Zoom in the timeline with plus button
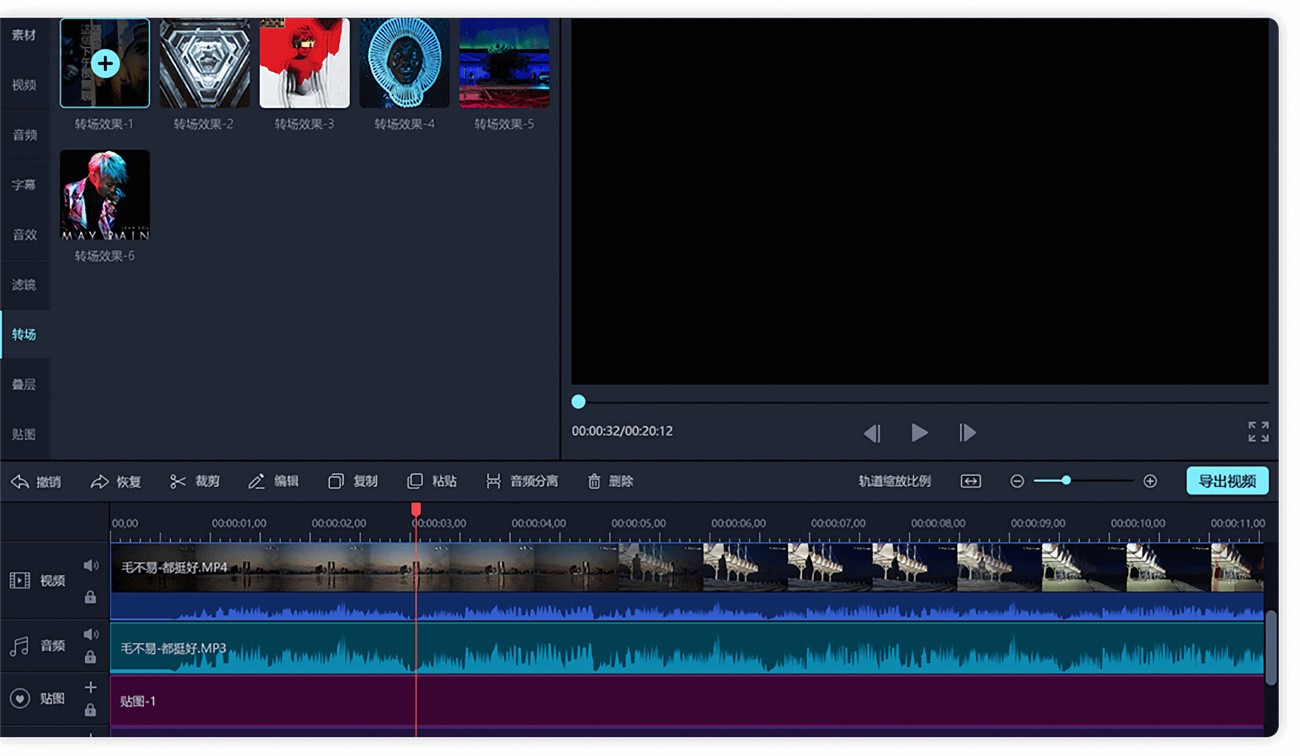Screen dimensions: 1300x756 tap(1150, 481)
